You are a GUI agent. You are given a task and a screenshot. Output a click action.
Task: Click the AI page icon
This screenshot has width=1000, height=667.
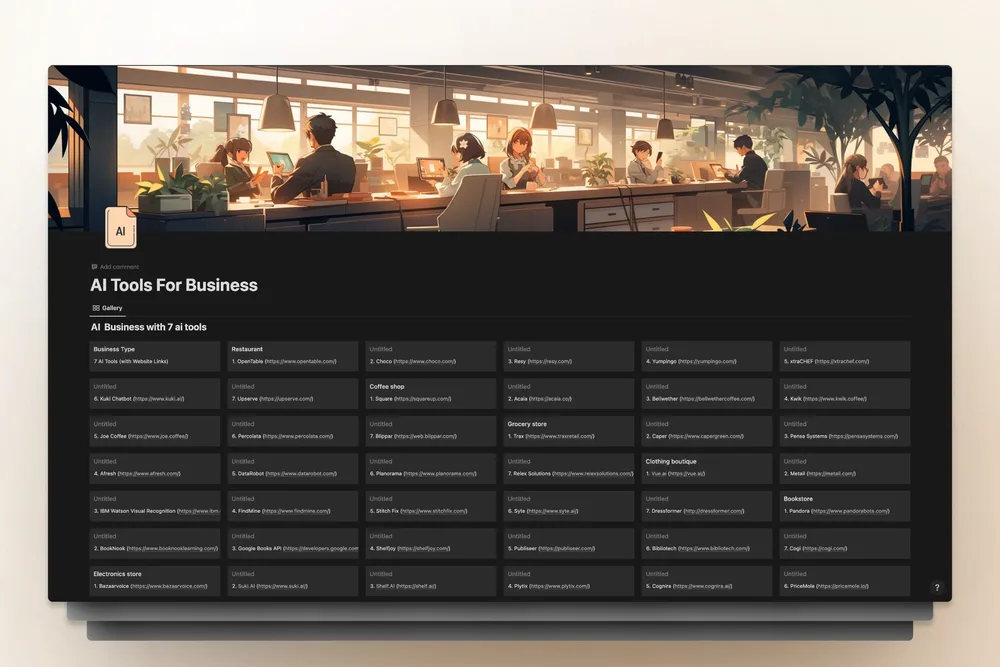click(x=121, y=228)
